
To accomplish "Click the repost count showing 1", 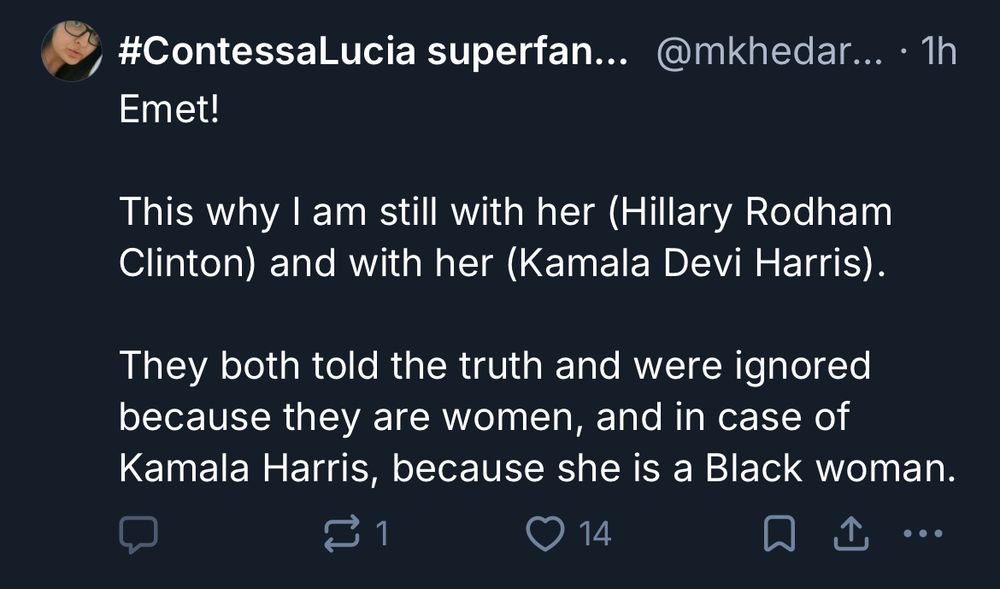I will pos(379,536).
